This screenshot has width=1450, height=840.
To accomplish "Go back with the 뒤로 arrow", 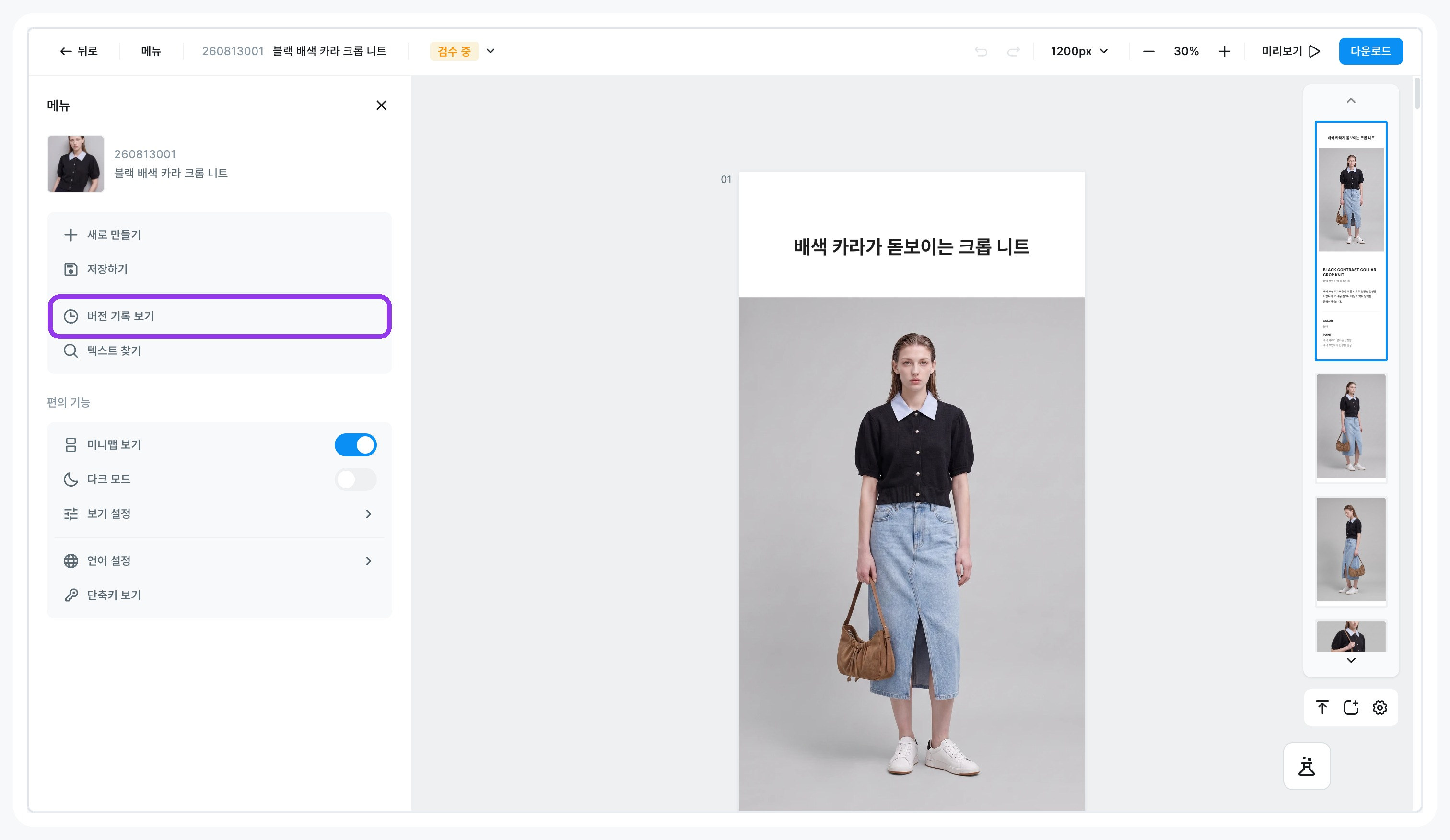I will click(79, 51).
